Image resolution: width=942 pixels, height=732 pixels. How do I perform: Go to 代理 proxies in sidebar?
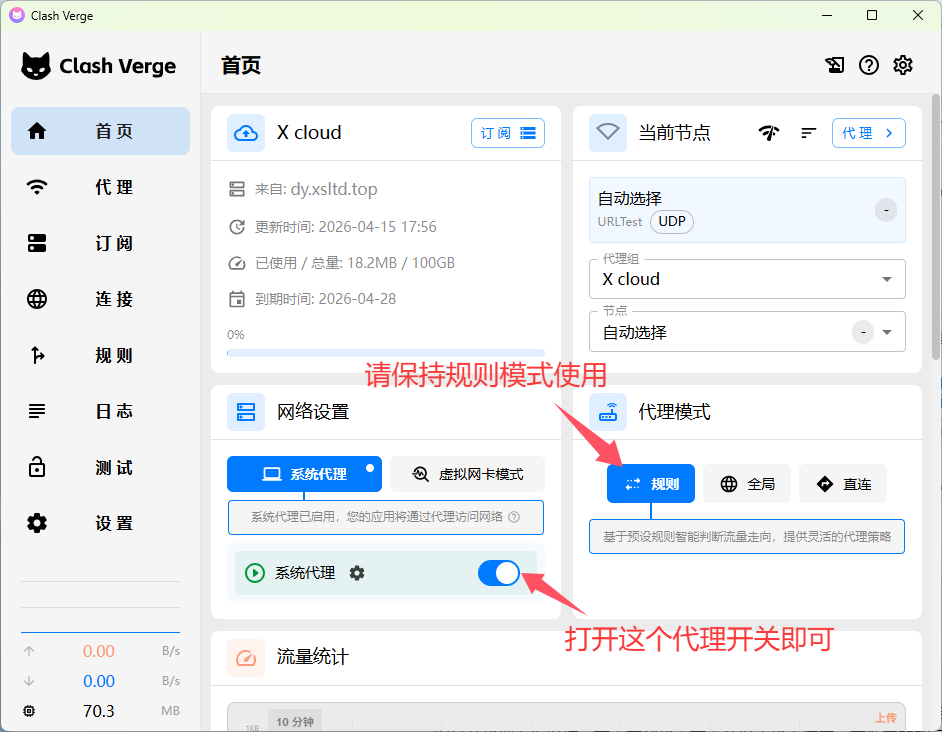coord(100,187)
